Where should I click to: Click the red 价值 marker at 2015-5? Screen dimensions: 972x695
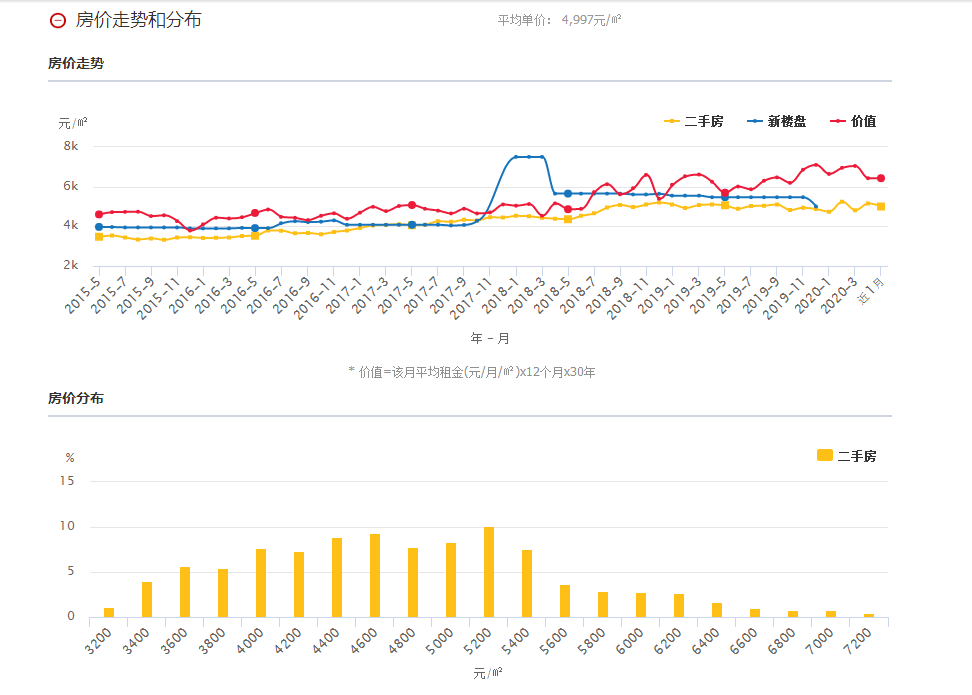click(x=99, y=214)
